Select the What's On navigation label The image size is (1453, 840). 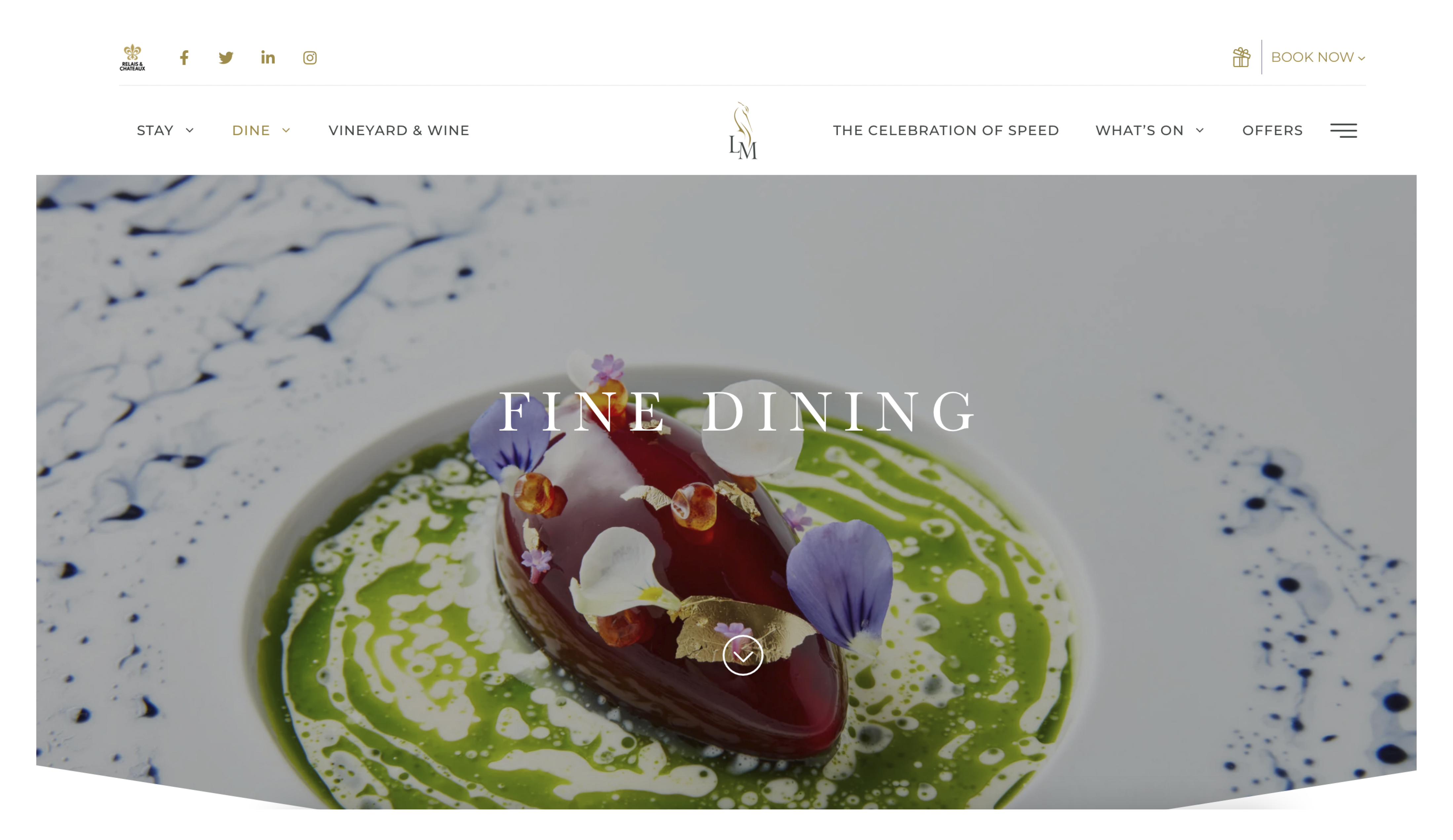[x=1139, y=130]
